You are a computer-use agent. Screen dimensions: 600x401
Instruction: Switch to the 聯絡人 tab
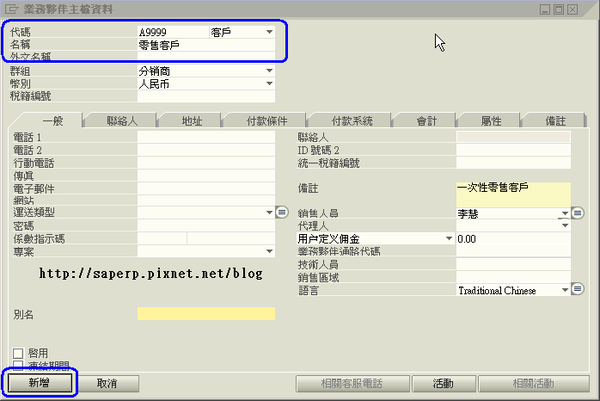122,121
